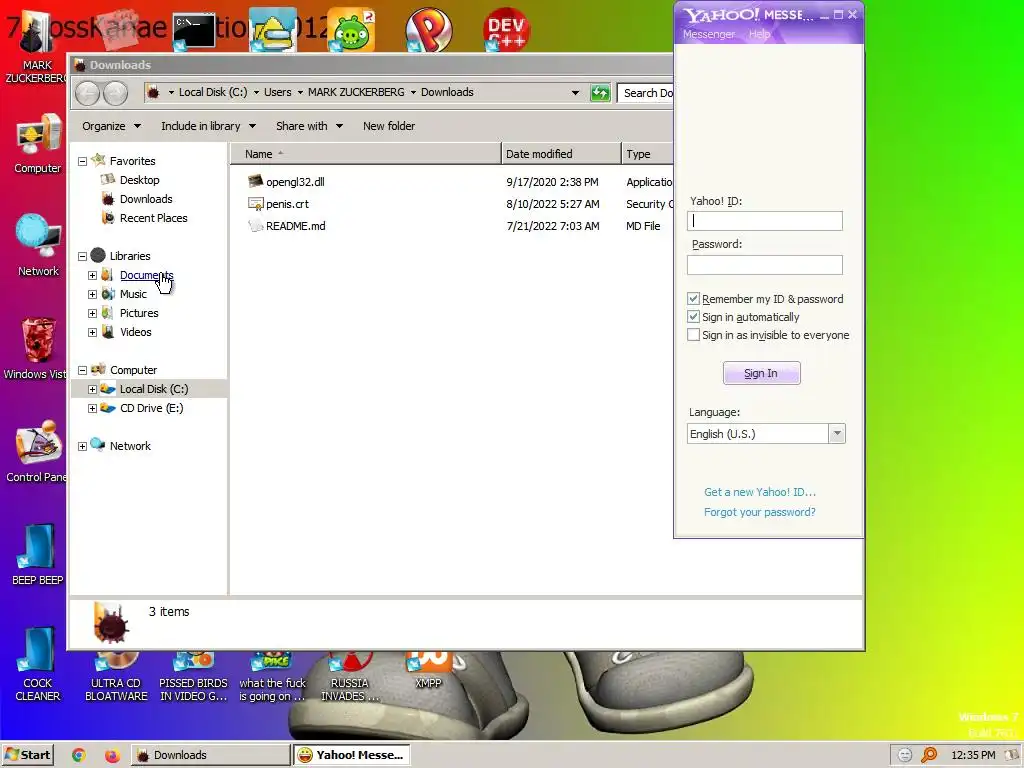This screenshot has width=1024, height=768.
Task: Sort by the Date modified column
Action: pos(562,154)
